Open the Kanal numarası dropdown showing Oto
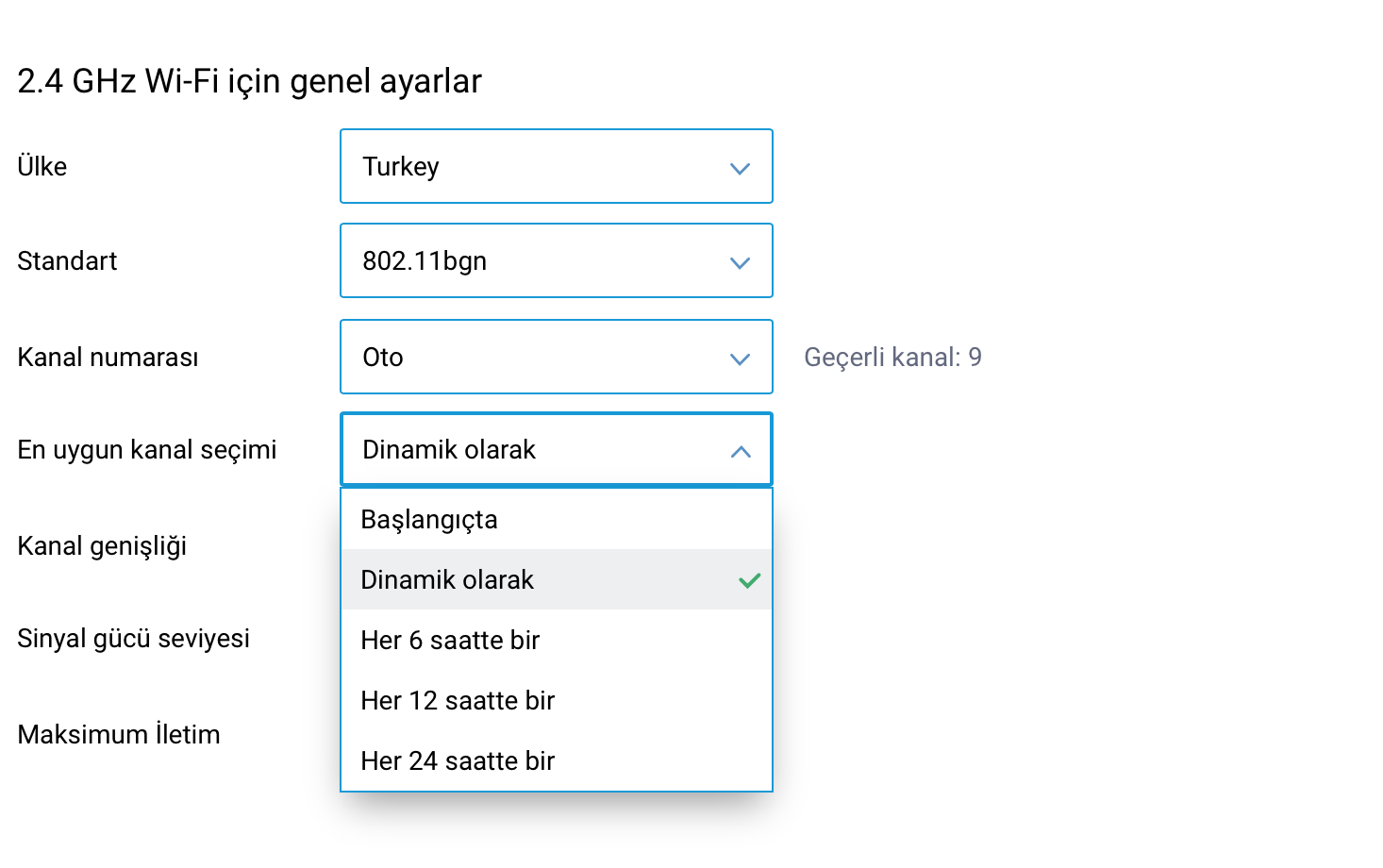This screenshot has height=868, width=1383. click(557, 357)
